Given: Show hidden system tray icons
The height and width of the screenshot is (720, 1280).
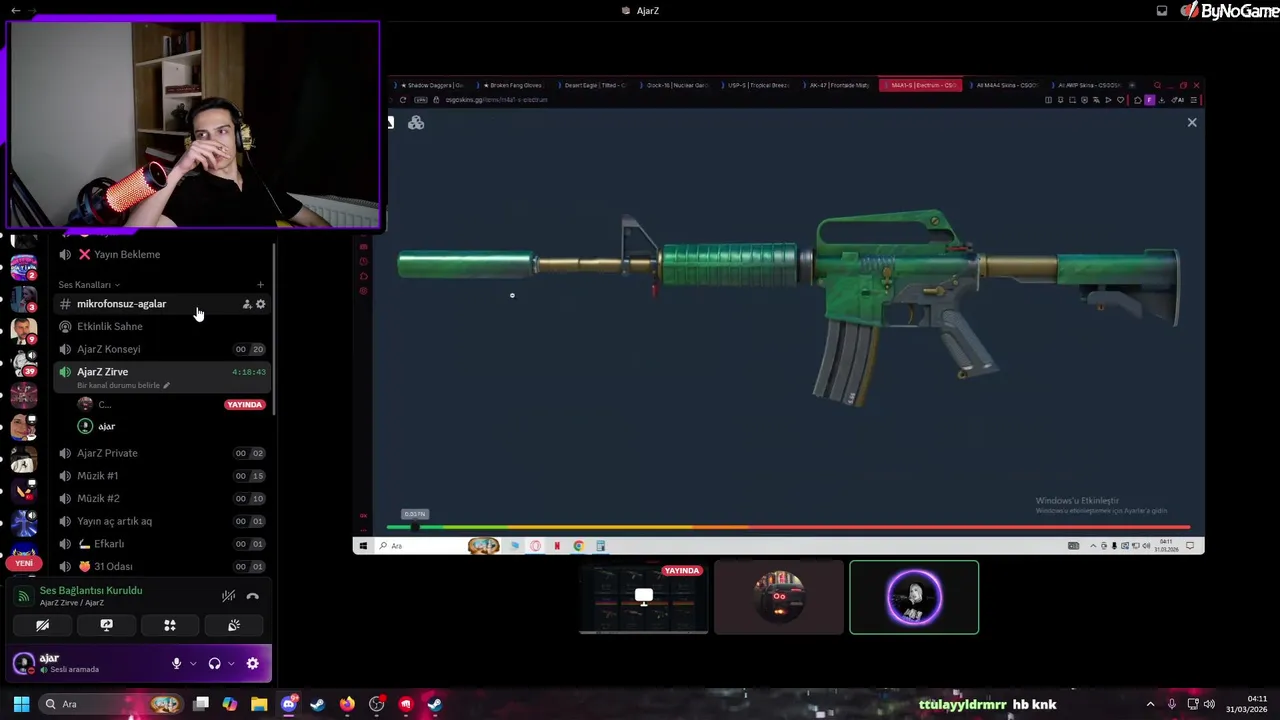Looking at the screenshot, I should pos(1150,704).
